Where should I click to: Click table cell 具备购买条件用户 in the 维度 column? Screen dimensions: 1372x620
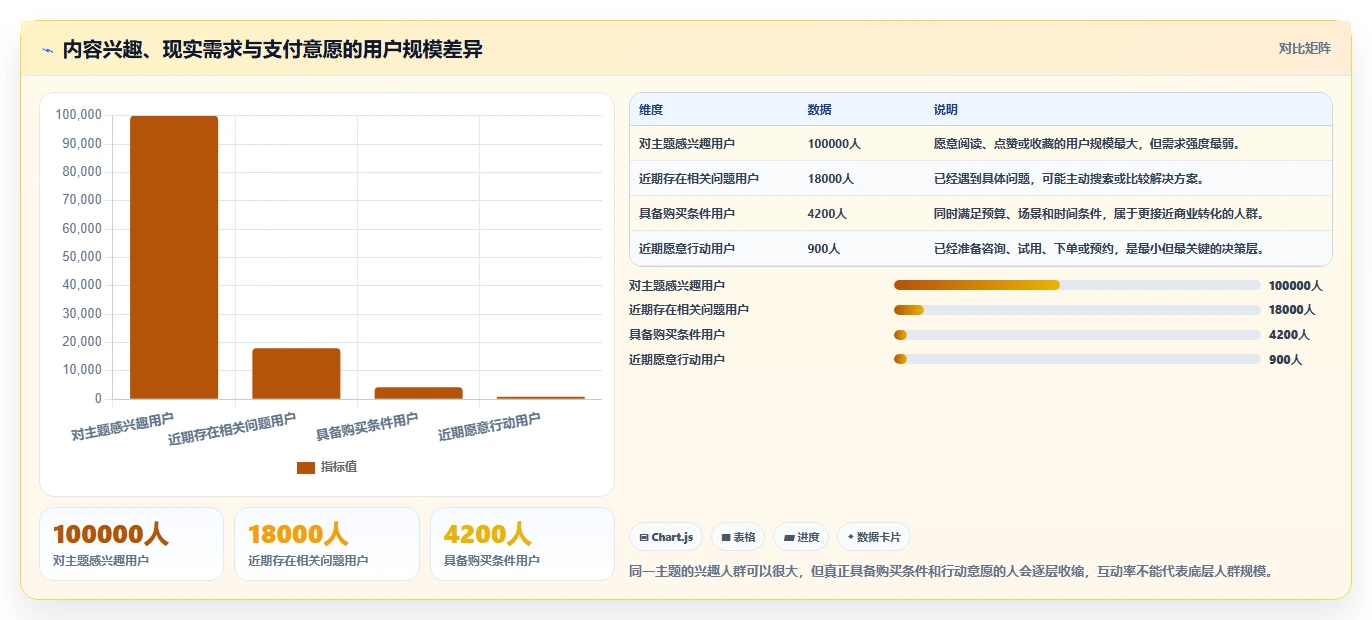(x=687, y=214)
